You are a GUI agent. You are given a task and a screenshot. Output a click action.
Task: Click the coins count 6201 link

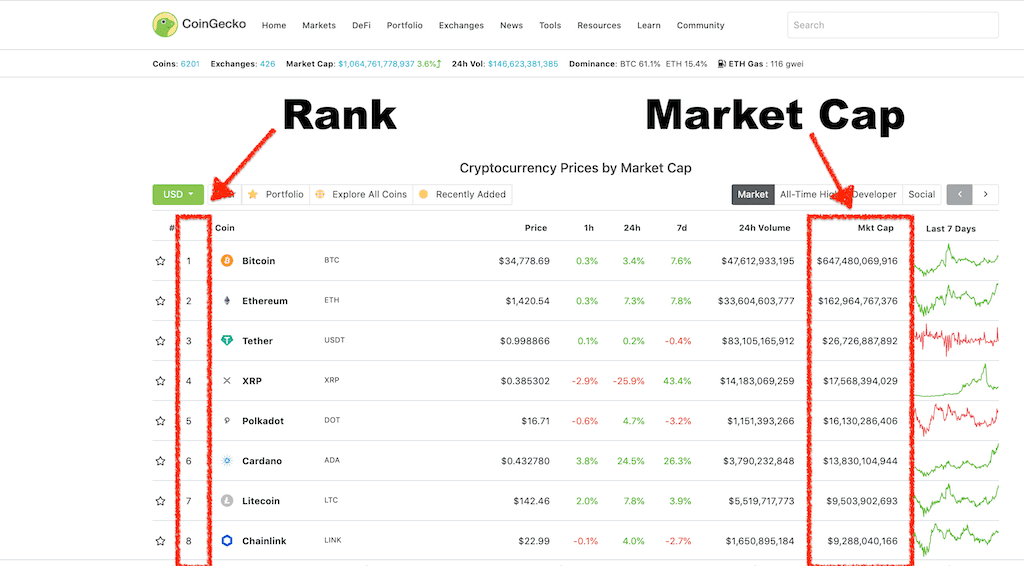coord(190,64)
